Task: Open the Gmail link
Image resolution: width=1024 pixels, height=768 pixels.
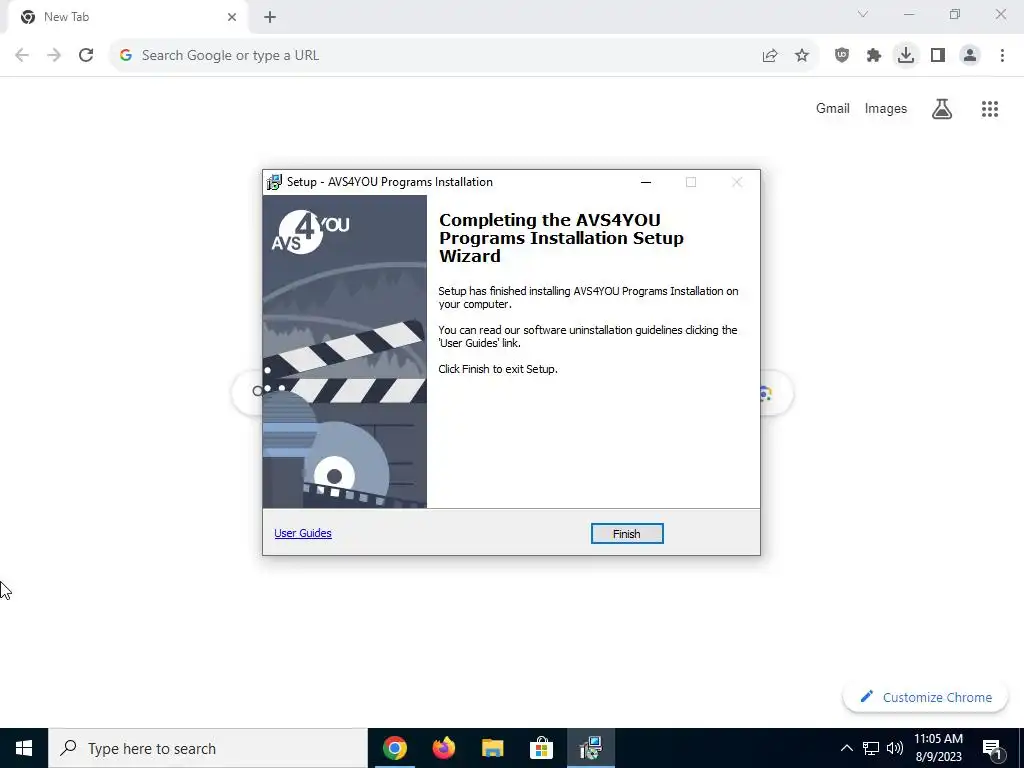Action: [833, 108]
